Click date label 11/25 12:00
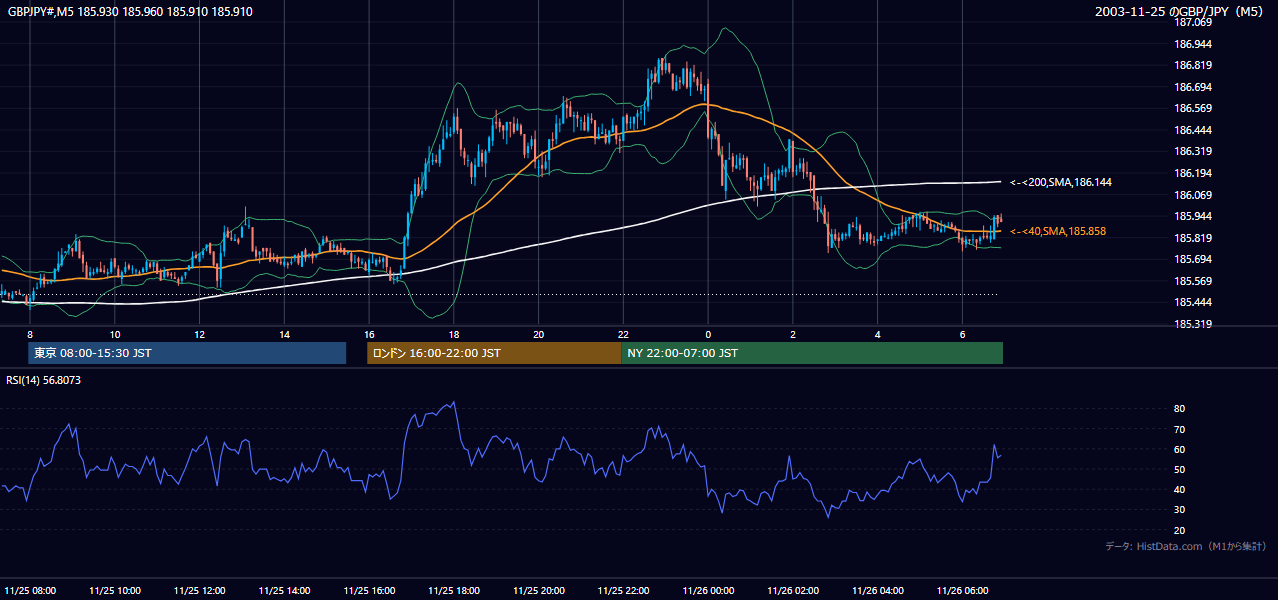Image resolution: width=1278 pixels, height=600 pixels. coord(200,590)
